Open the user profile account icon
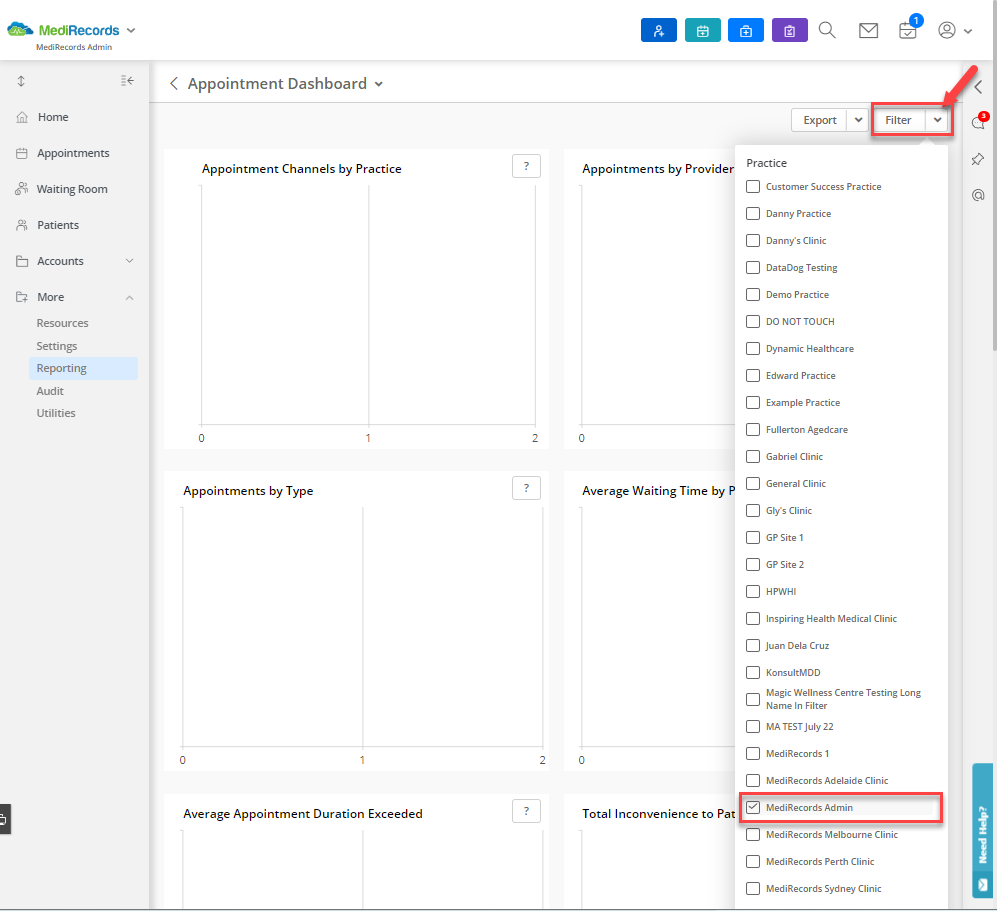This screenshot has height=911, width=997. pyautogui.click(x=947, y=30)
